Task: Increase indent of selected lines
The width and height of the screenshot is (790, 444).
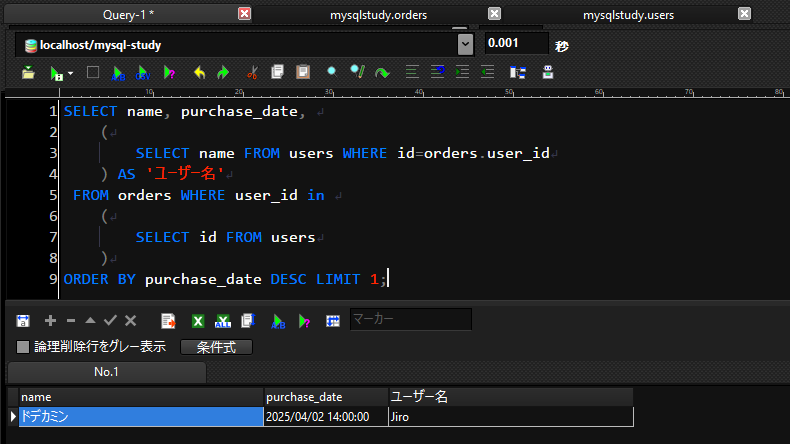Action: [462, 73]
